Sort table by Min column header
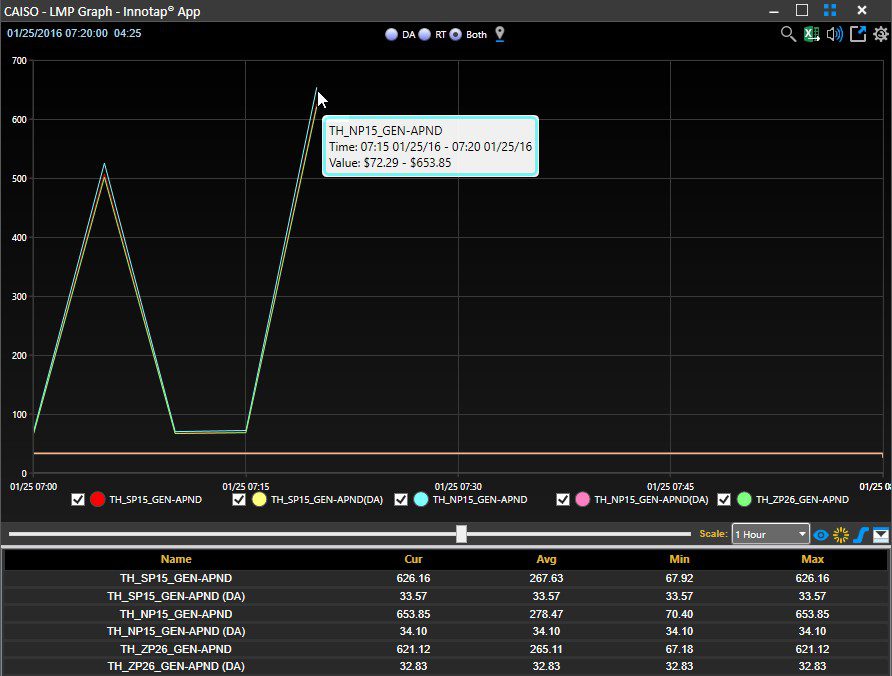This screenshot has width=892, height=676. click(679, 559)
